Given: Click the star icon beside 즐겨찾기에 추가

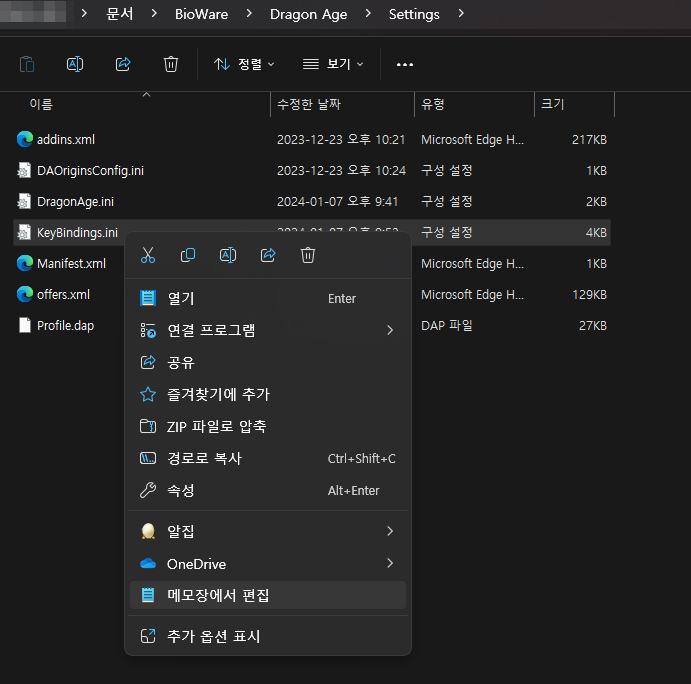Looking at the screenshot, I should coord(148,394).
